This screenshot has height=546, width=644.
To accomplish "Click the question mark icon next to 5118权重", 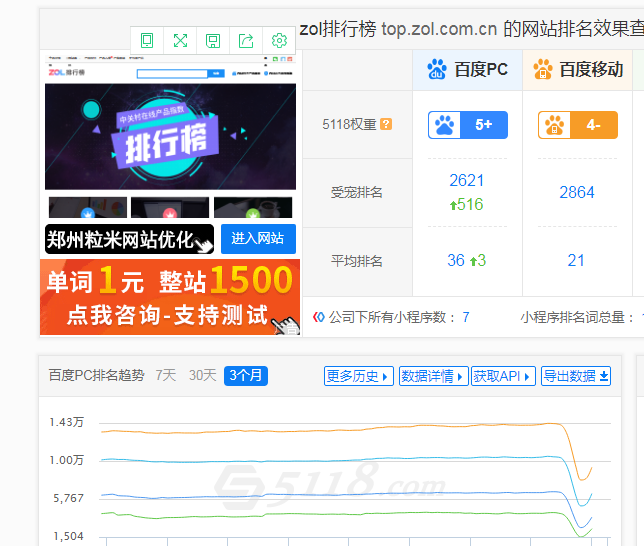I will click(386, 124).
